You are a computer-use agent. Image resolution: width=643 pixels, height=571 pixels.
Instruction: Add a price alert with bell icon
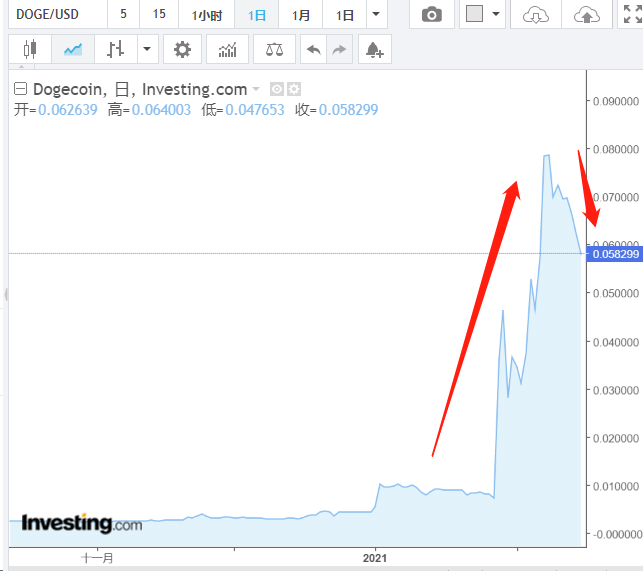[374, 49]
